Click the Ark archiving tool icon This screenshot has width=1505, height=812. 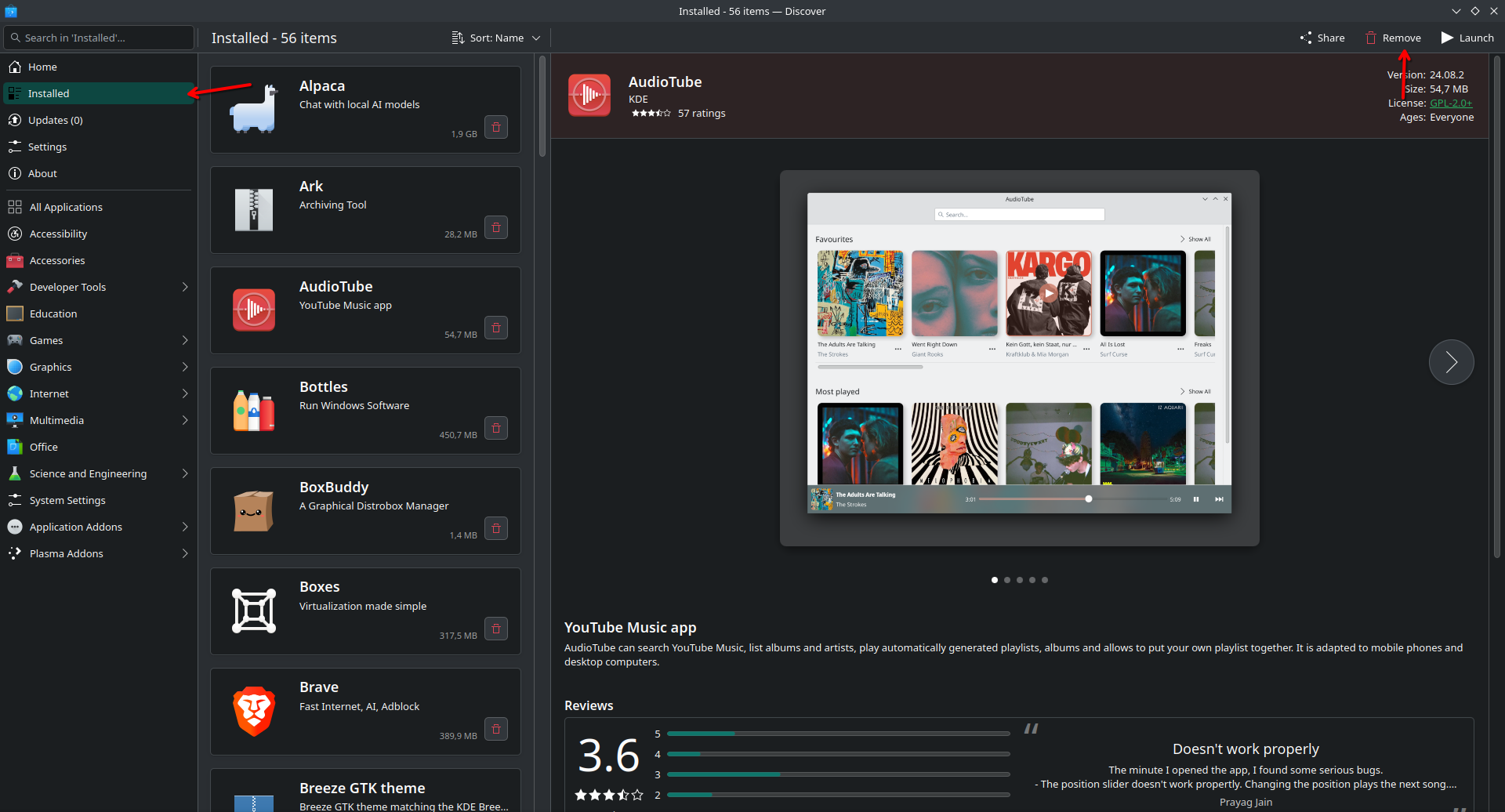(x=254, y=210)
